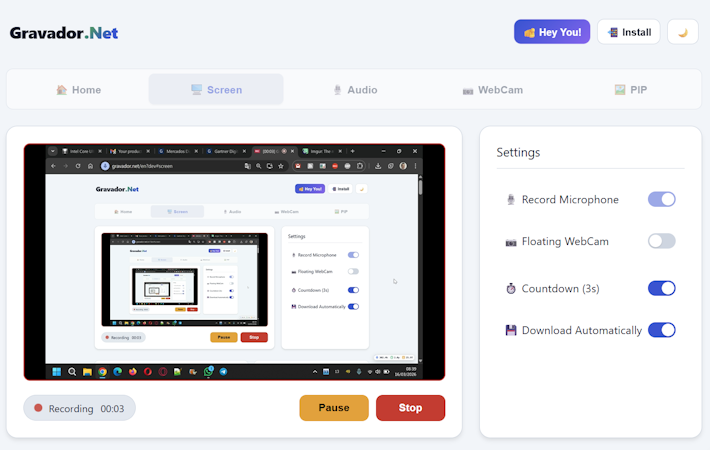
Task: Switch to the WebCam tab
Action: tap(493, 90)
